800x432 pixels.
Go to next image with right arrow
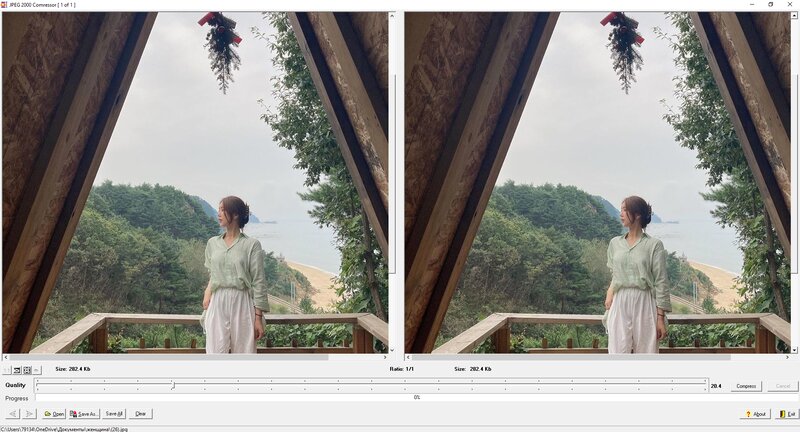tap(30, 414)
